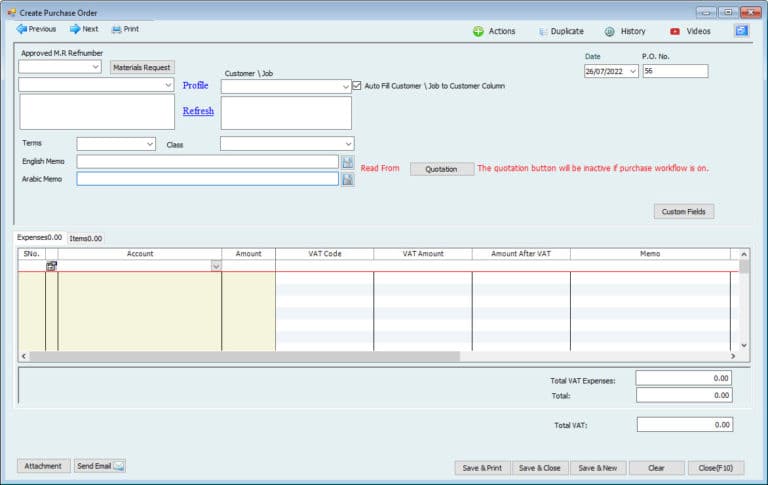Go to Previous purchase order
The image size is (768, 485).
click(36, 29)
